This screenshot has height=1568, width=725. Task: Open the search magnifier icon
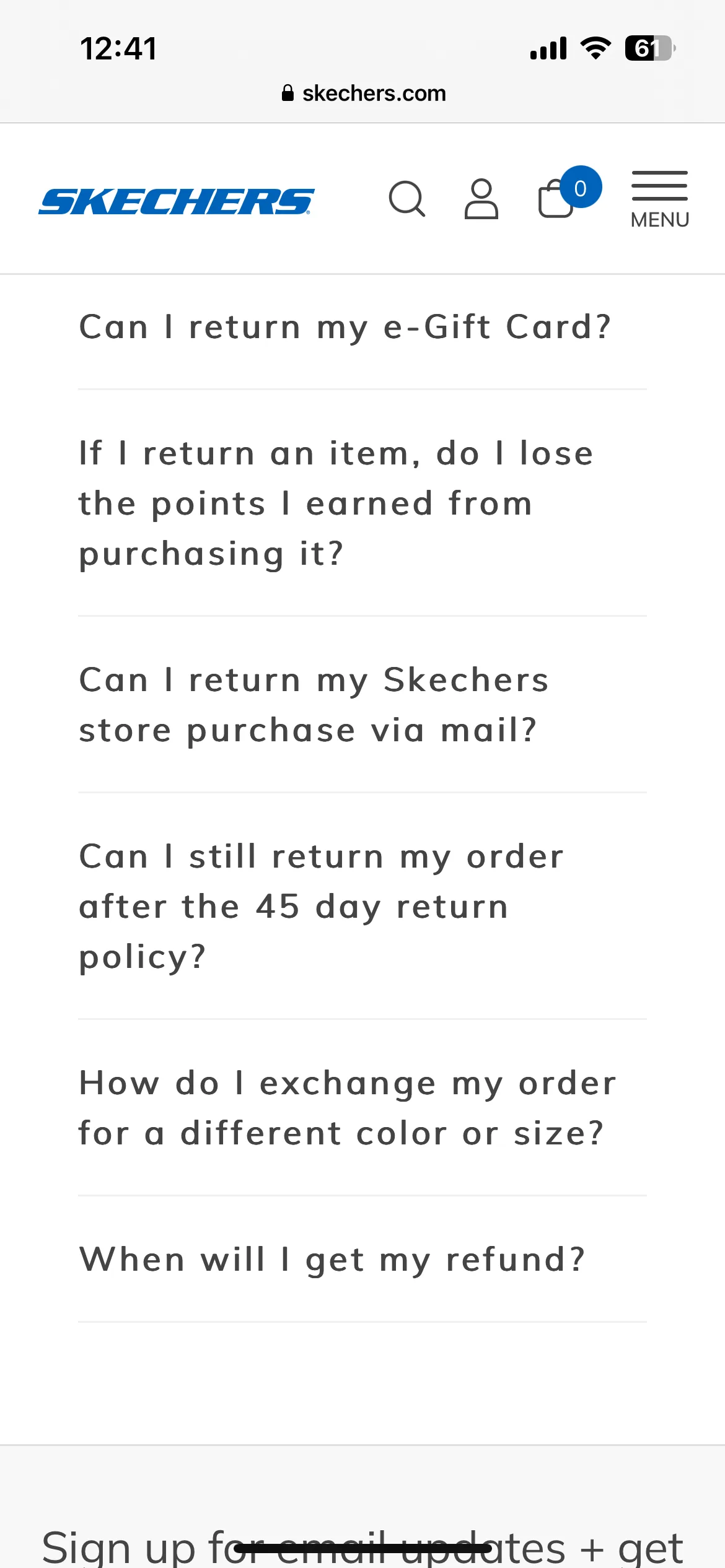coord(407,199)
